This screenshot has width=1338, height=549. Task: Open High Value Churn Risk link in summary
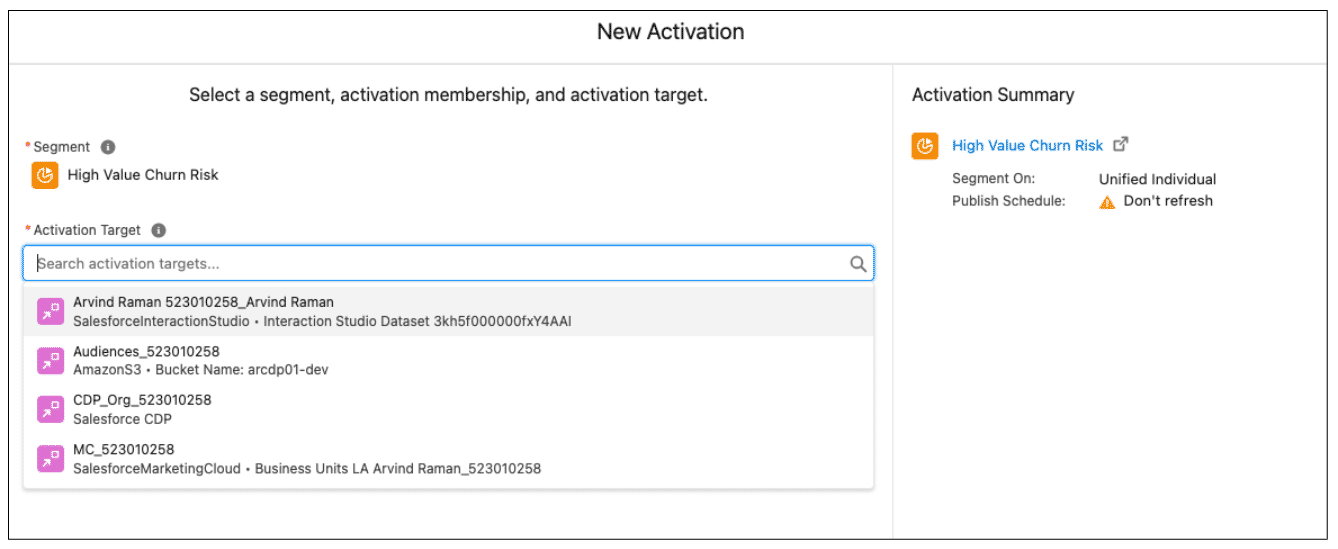click(1027, 146)
